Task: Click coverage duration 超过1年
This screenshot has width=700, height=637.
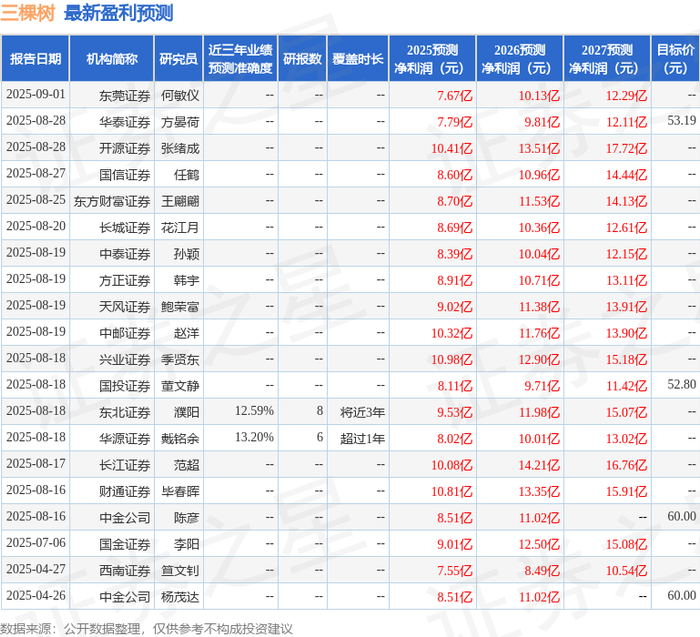Action: [x=362, y=439]
